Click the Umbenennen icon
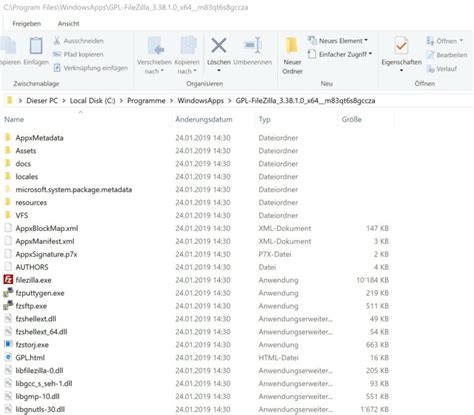474x415 pixels. [x=253, y=45]
